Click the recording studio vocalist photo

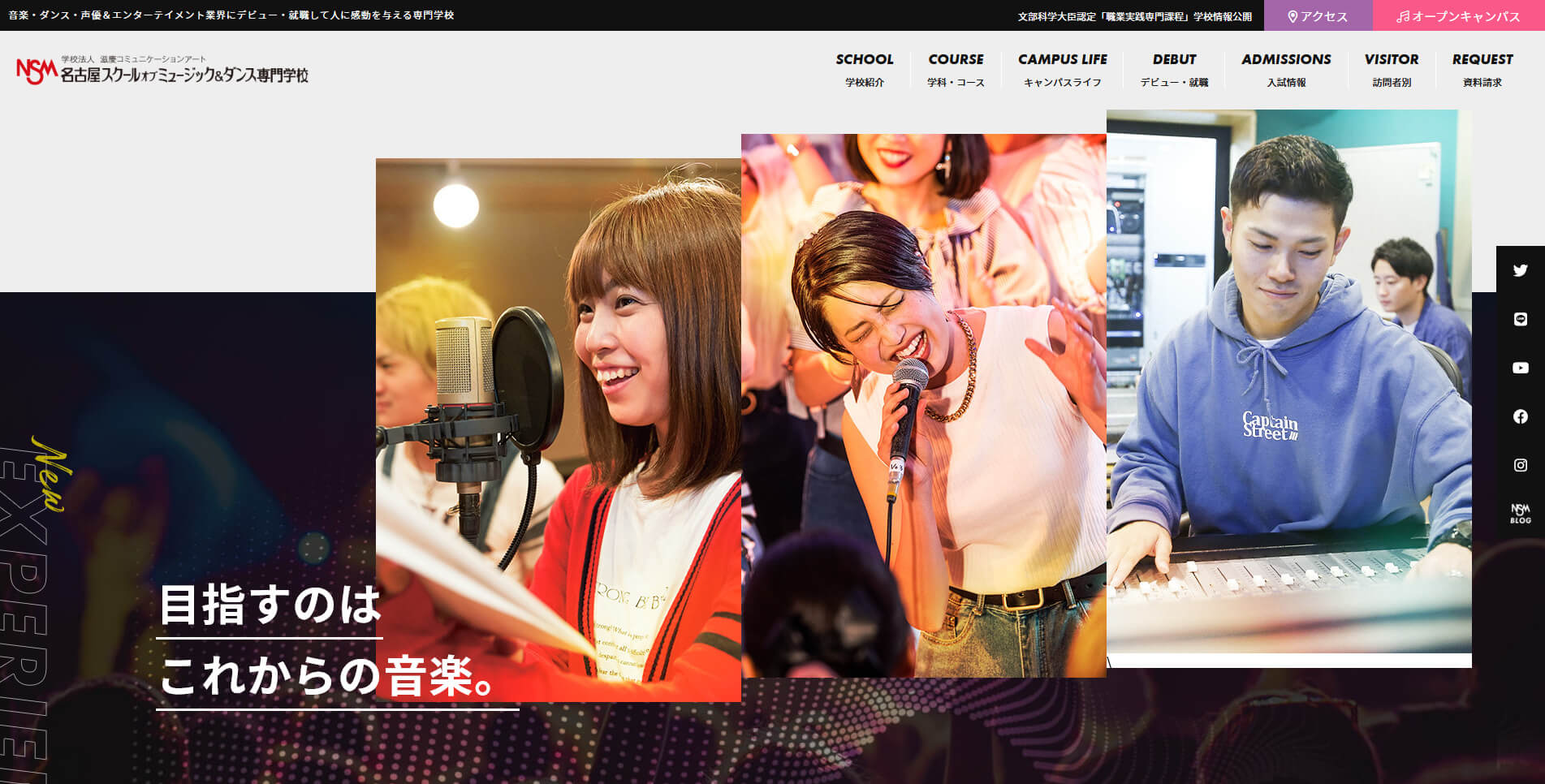(x=559, y=429)
